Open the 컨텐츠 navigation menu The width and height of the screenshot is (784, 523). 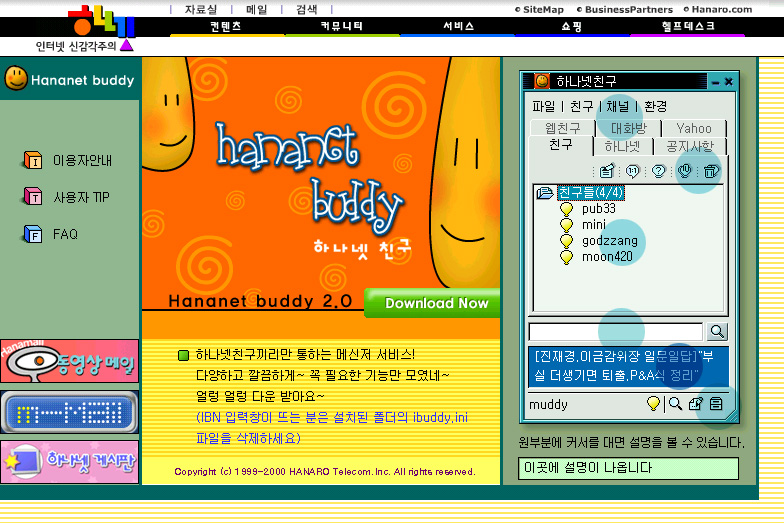[226, 26]
